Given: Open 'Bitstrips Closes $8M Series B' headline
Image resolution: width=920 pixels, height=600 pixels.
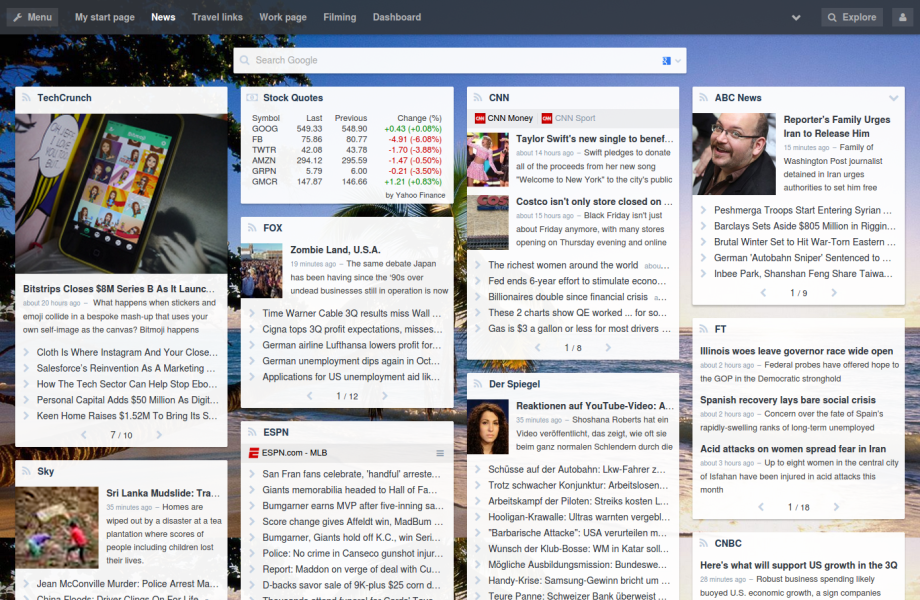Looking at the screenshot, I should 119,289.
